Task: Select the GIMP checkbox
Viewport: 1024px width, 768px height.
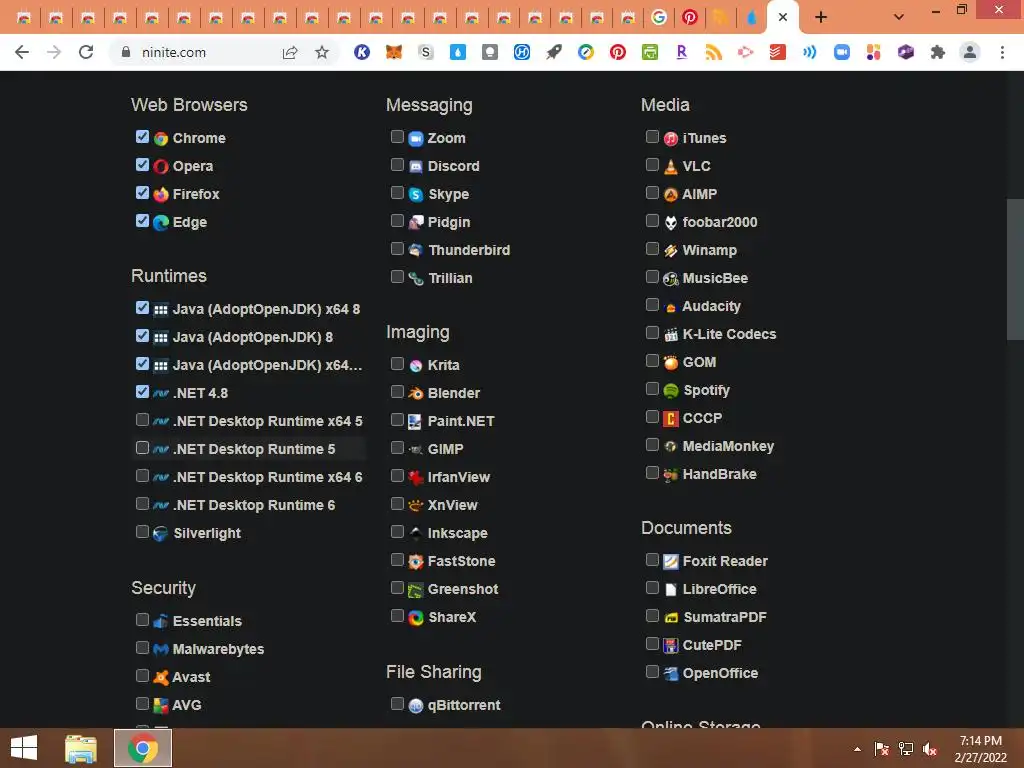Action: click(397, 447)
